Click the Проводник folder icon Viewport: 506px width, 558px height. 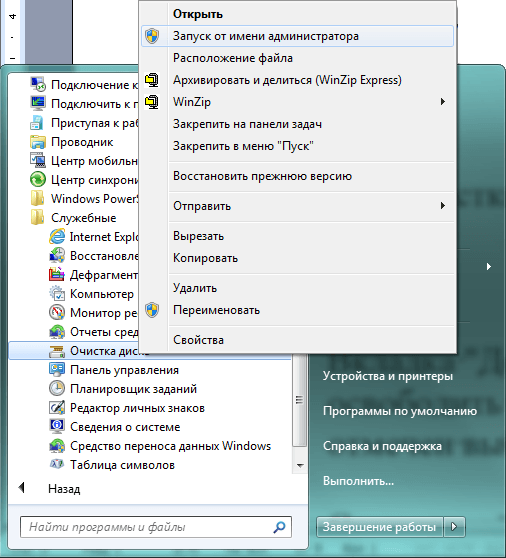[x=38, y=142]
